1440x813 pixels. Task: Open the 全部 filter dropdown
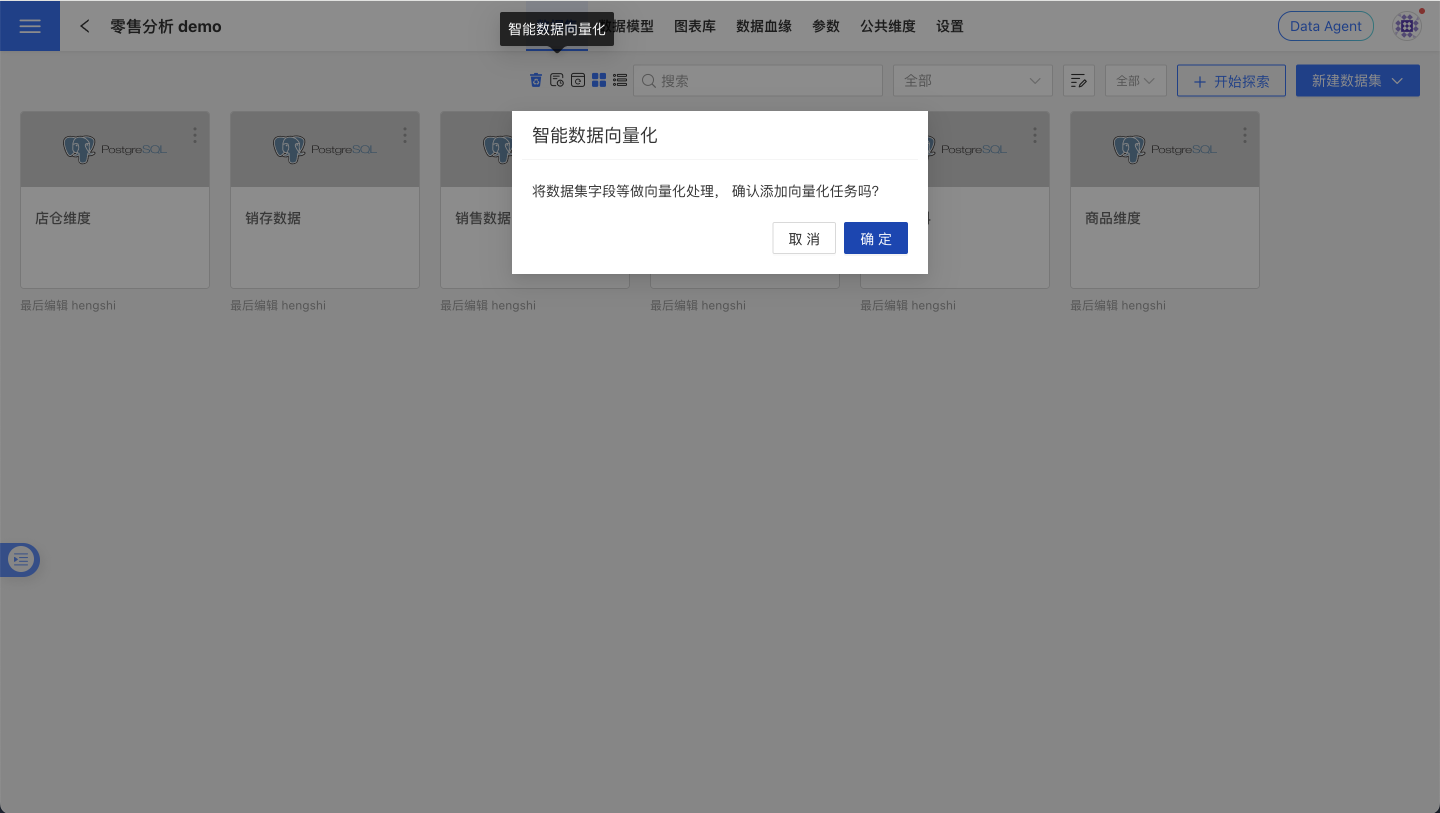point(972,80)
